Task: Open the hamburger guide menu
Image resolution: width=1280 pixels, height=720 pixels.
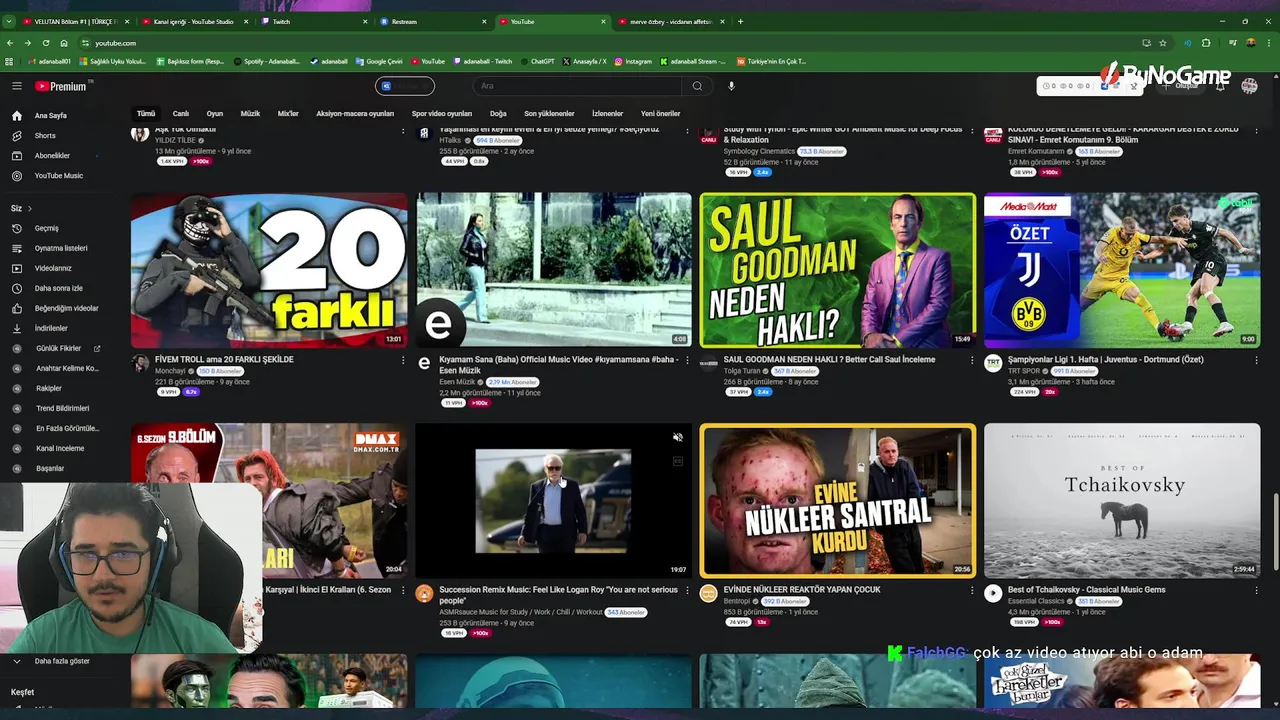Action: coord(17,86)
